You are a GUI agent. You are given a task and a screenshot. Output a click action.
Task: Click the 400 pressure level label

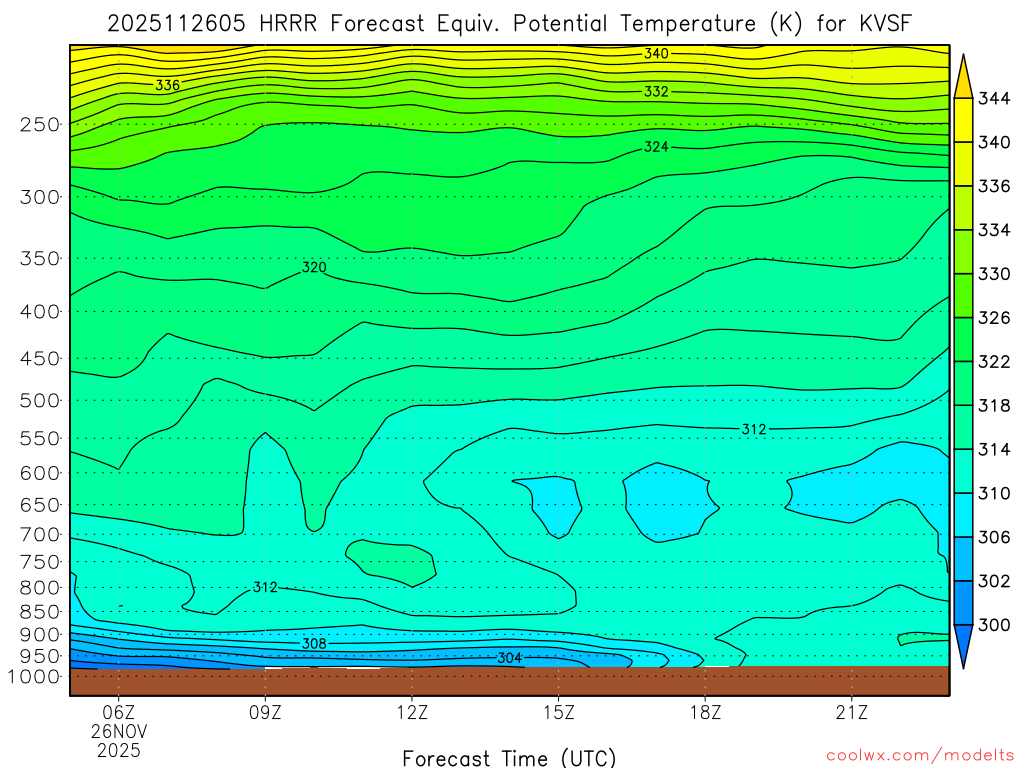(x=40, y=312)
